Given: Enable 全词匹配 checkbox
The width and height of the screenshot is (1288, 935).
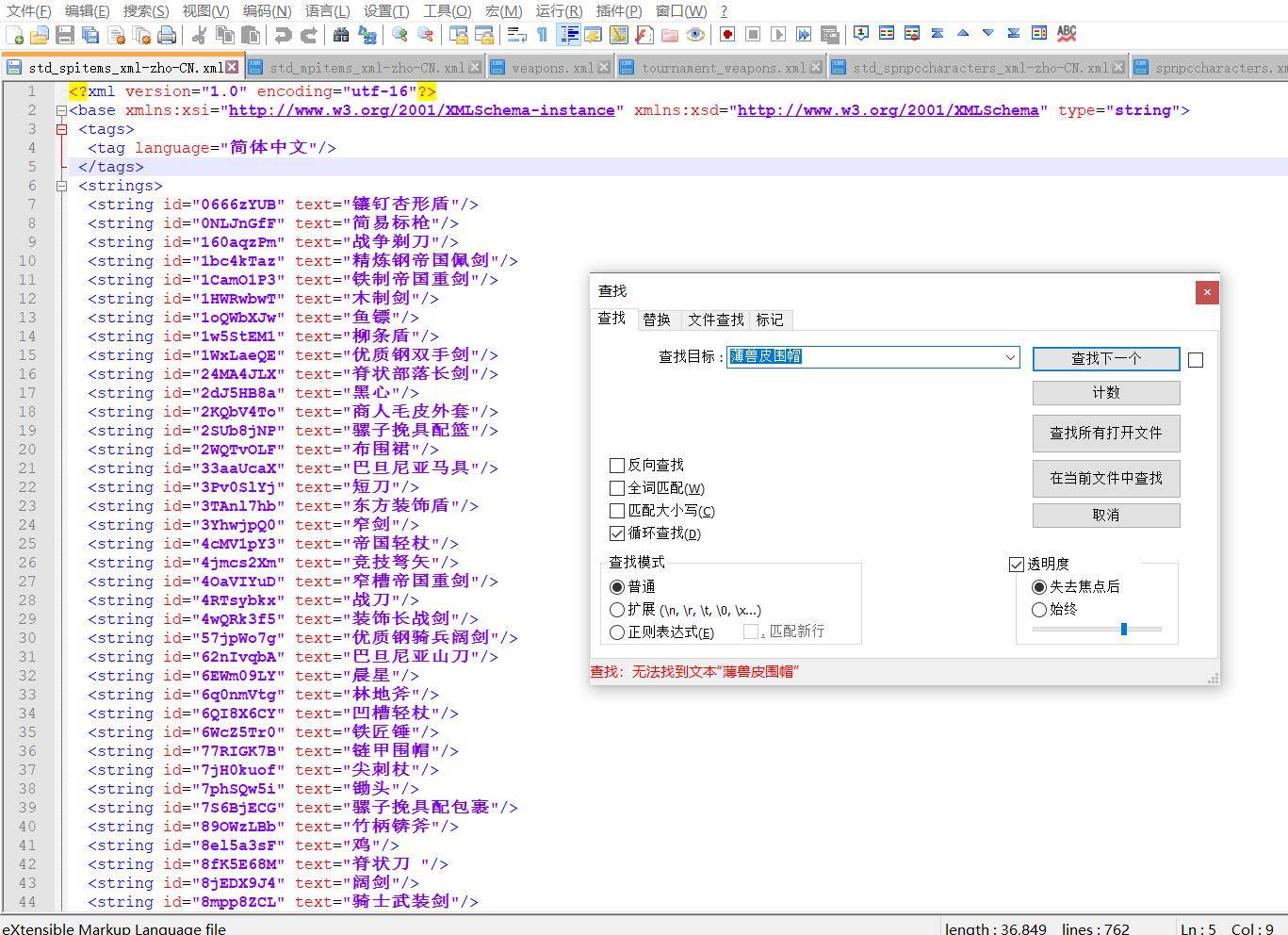Looking at the screenshot, I should (617, 488).
